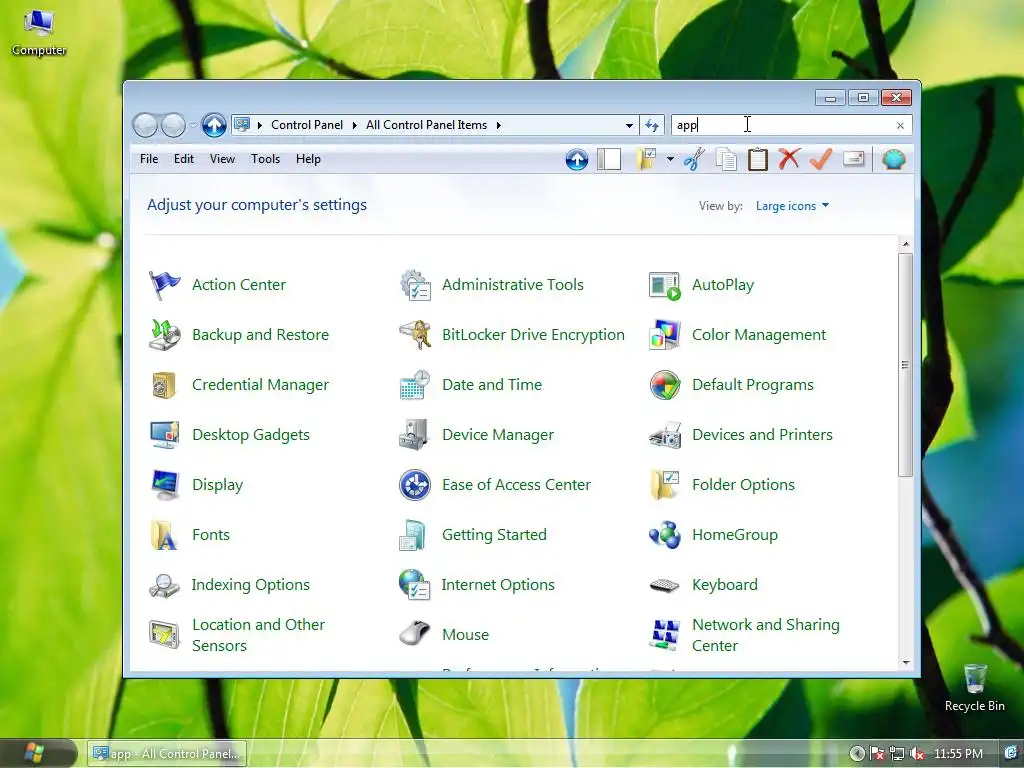Open Credential Manager
The image size is (1024, 768).
click(x=239, y=385)
